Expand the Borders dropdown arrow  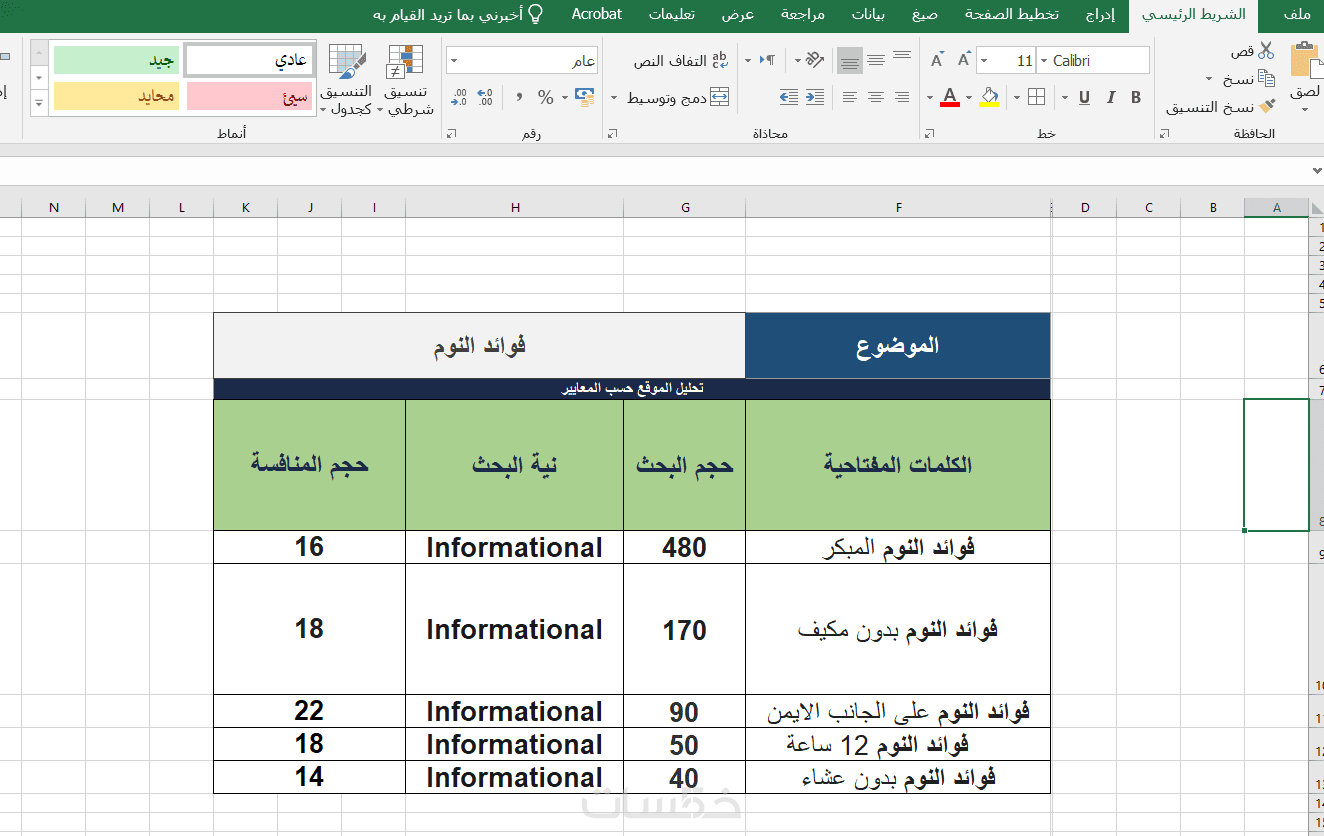coord(1017,97)
